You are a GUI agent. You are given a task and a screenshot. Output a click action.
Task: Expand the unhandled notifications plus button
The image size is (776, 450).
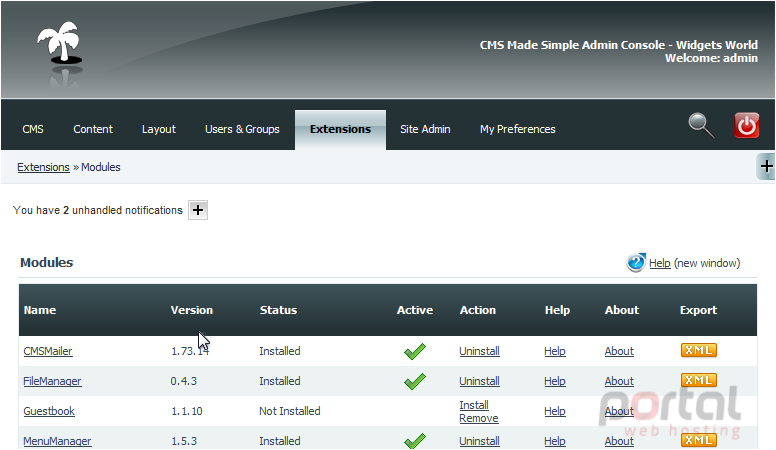click(x=197, y=210)
